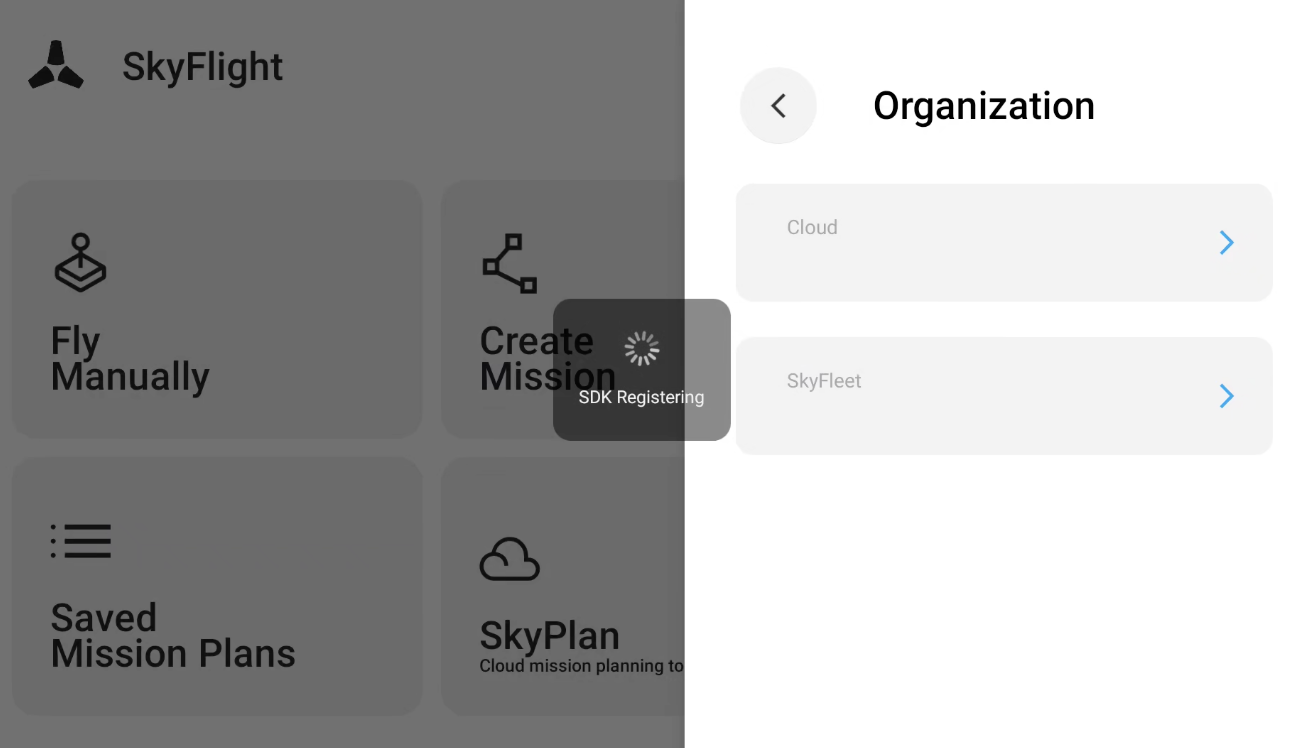Click the waypoint path icon above Create Mission

[x=510, y=263]
